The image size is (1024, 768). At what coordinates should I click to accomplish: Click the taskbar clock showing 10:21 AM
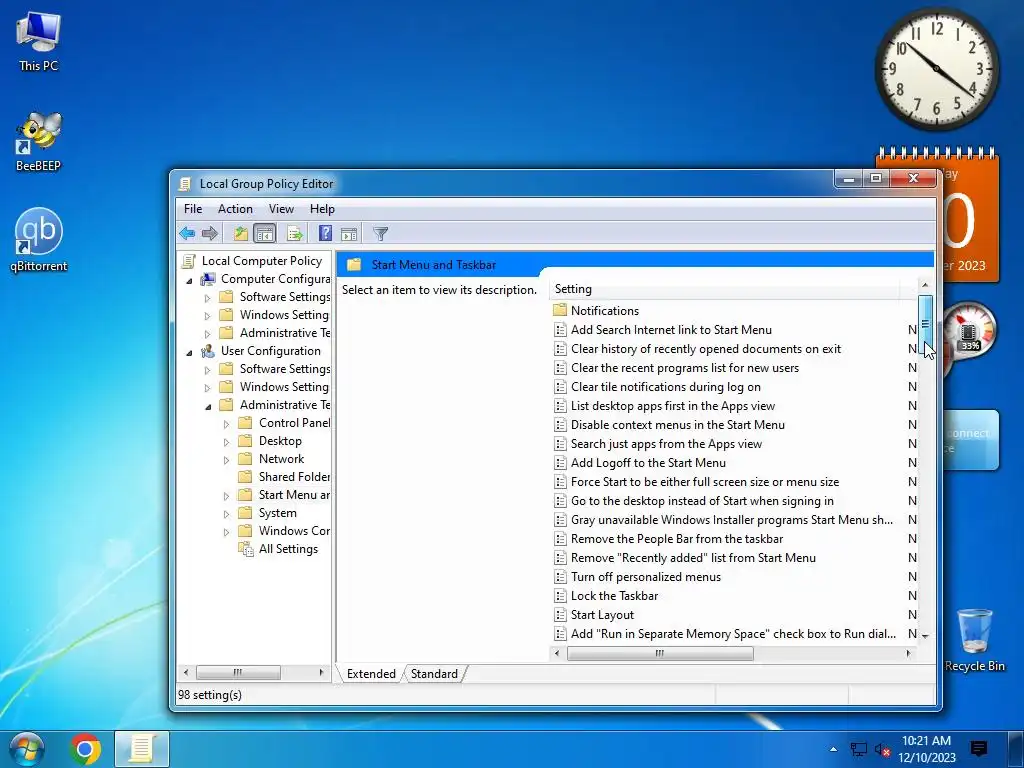(x=926, y=749)
